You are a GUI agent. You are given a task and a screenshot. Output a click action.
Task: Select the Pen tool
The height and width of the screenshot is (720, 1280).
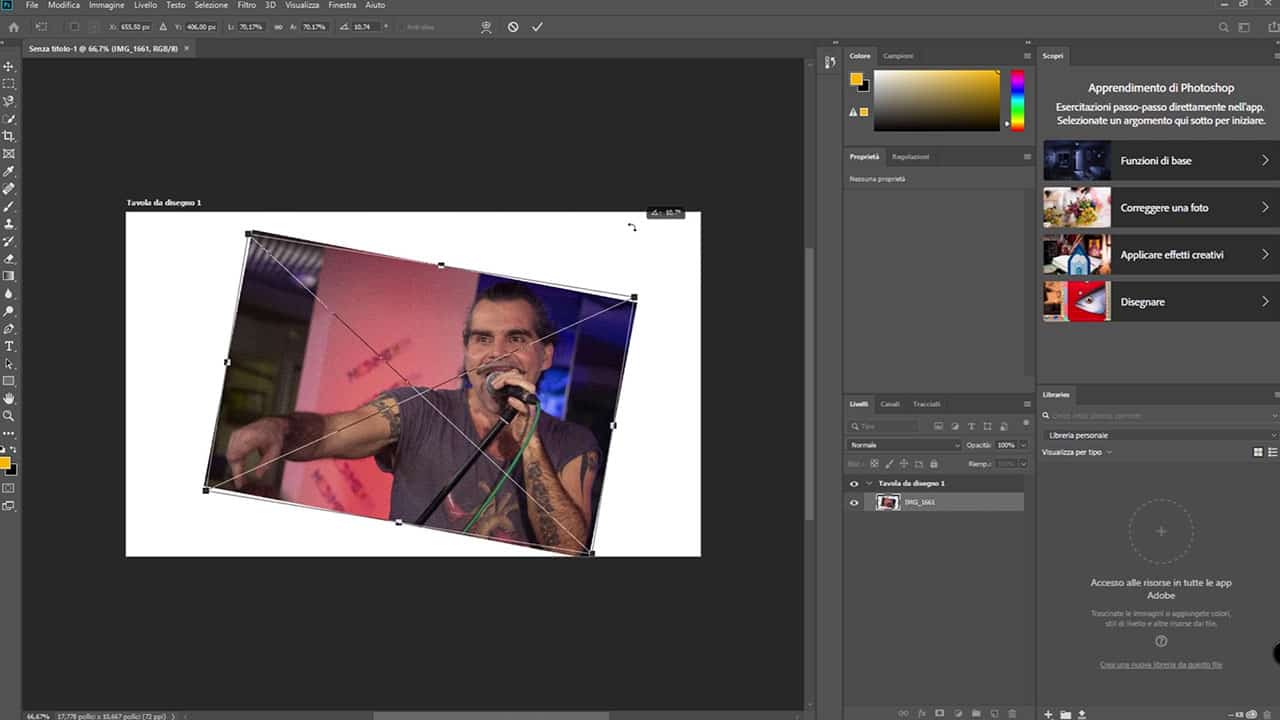tap(9, 329)
